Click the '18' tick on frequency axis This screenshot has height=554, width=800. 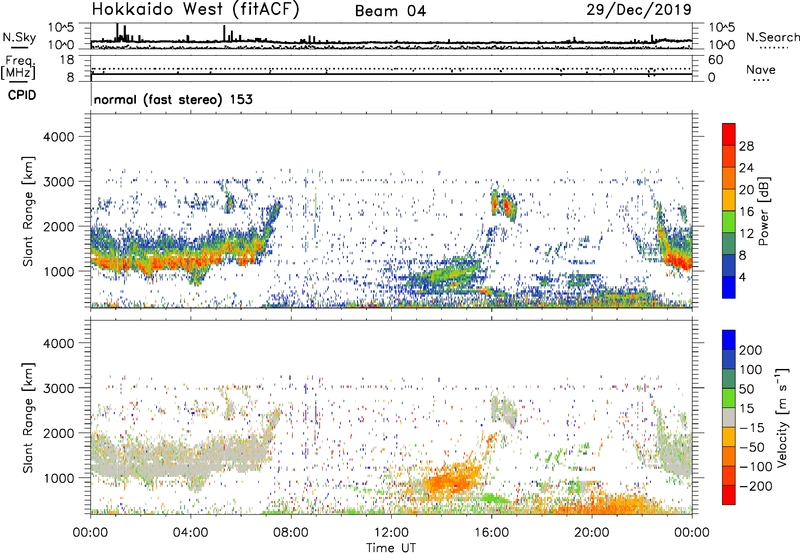pyautogui.click(x=67, y=60)
